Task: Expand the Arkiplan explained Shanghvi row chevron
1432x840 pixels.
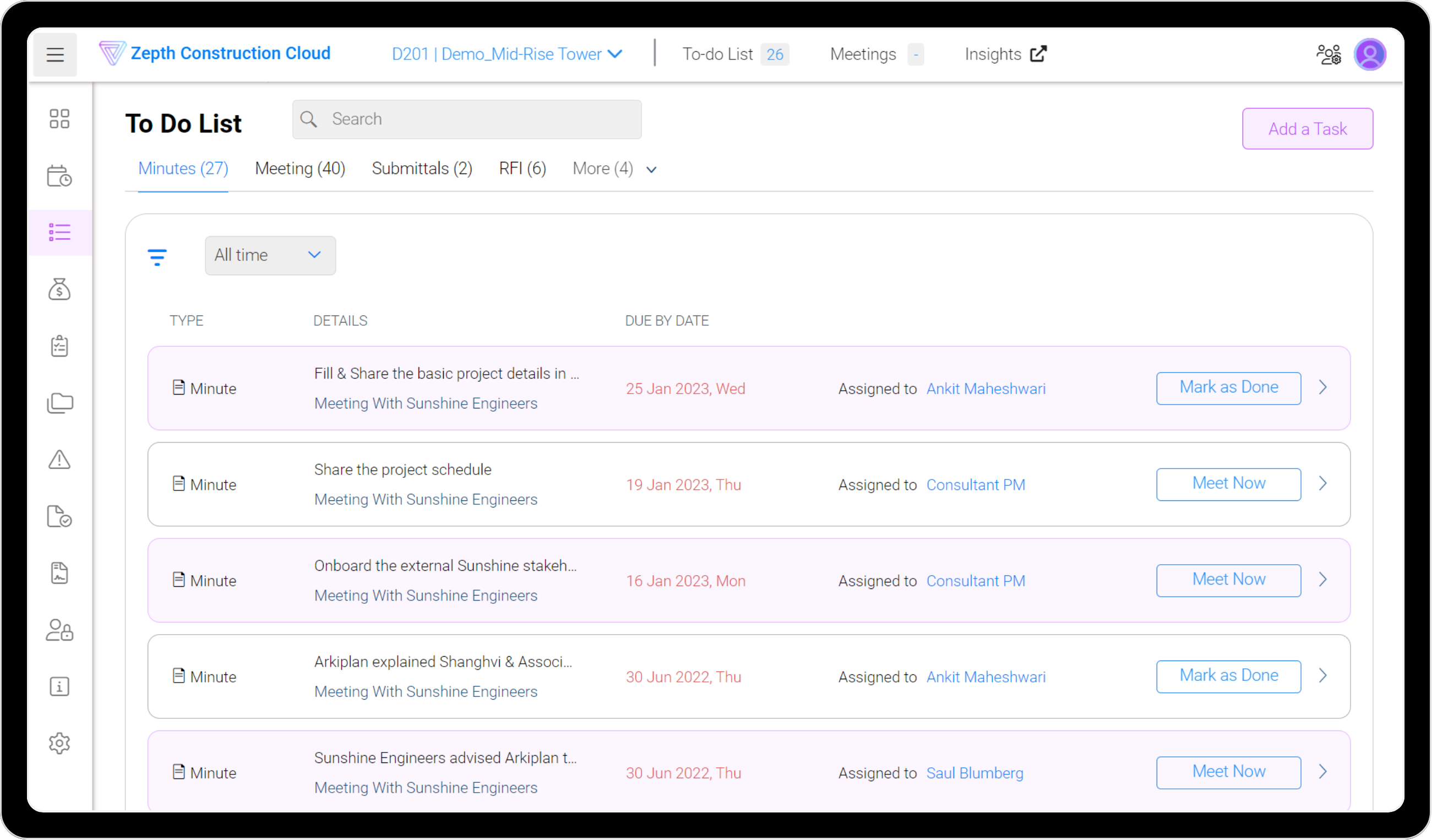Action: 1323,676
